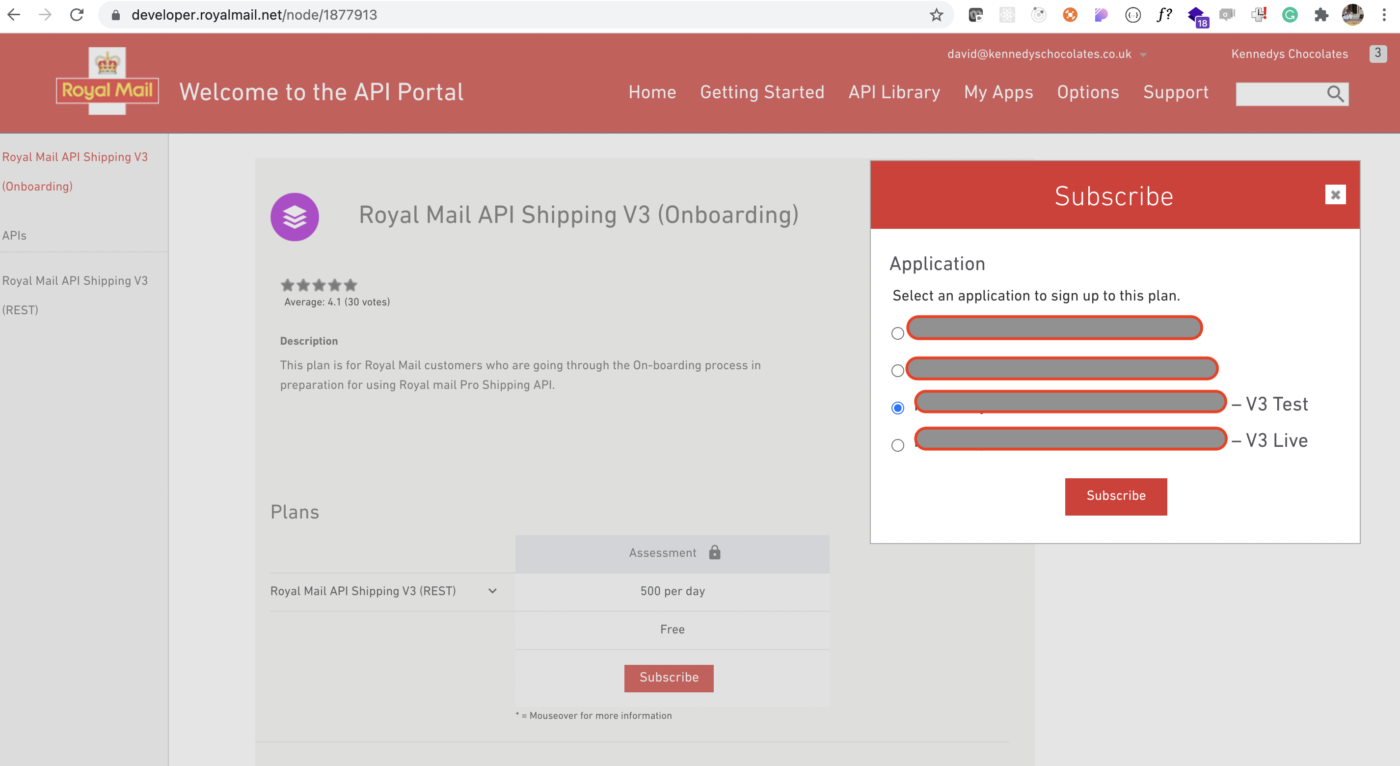Click the APIs sidebar heading
This screenshot has width=1400, height=766.
14,236
